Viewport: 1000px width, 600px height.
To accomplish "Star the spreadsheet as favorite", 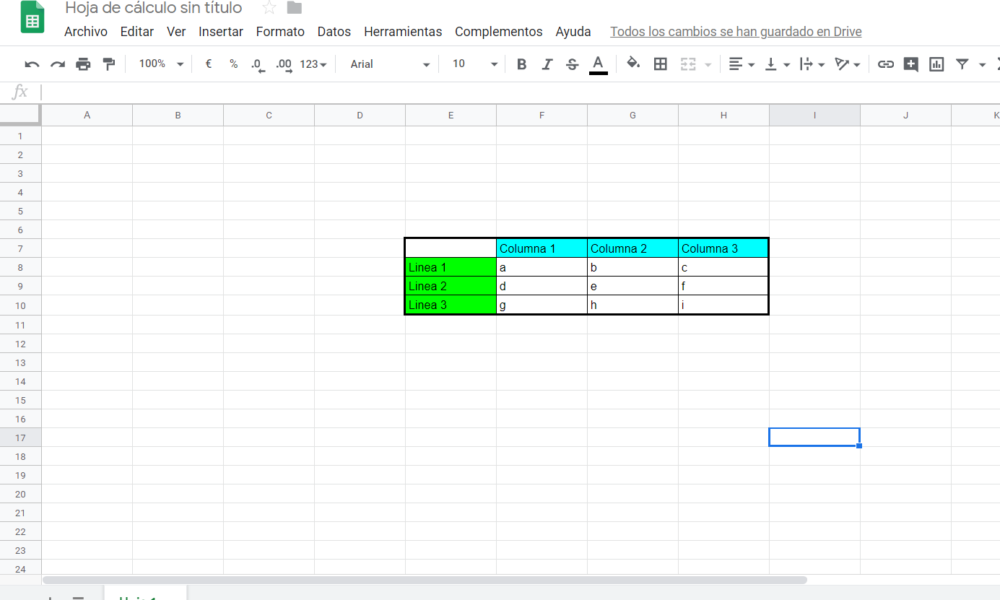I will point(267,8).
